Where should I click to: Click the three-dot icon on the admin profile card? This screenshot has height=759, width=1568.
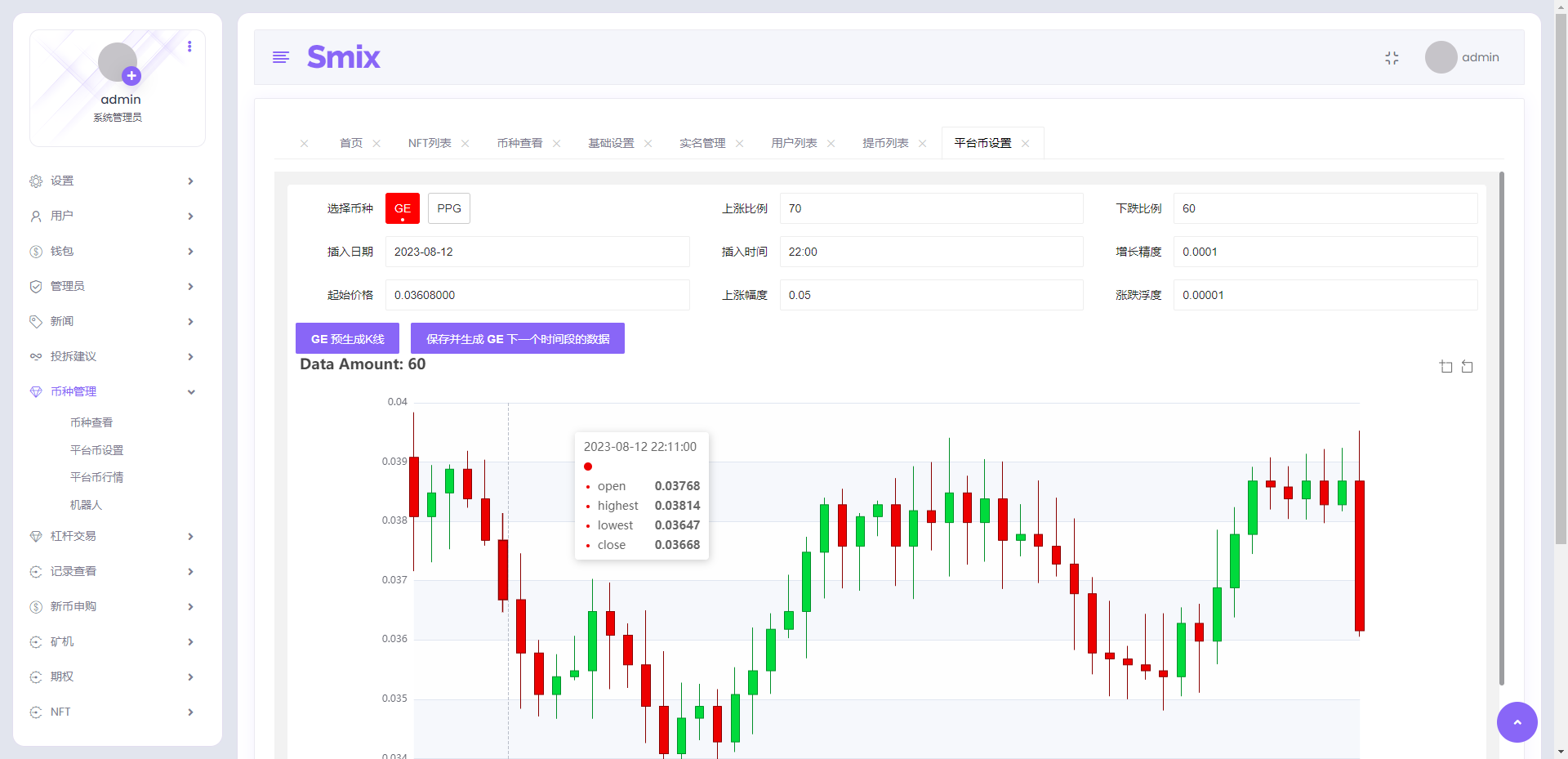coord(189,47)
